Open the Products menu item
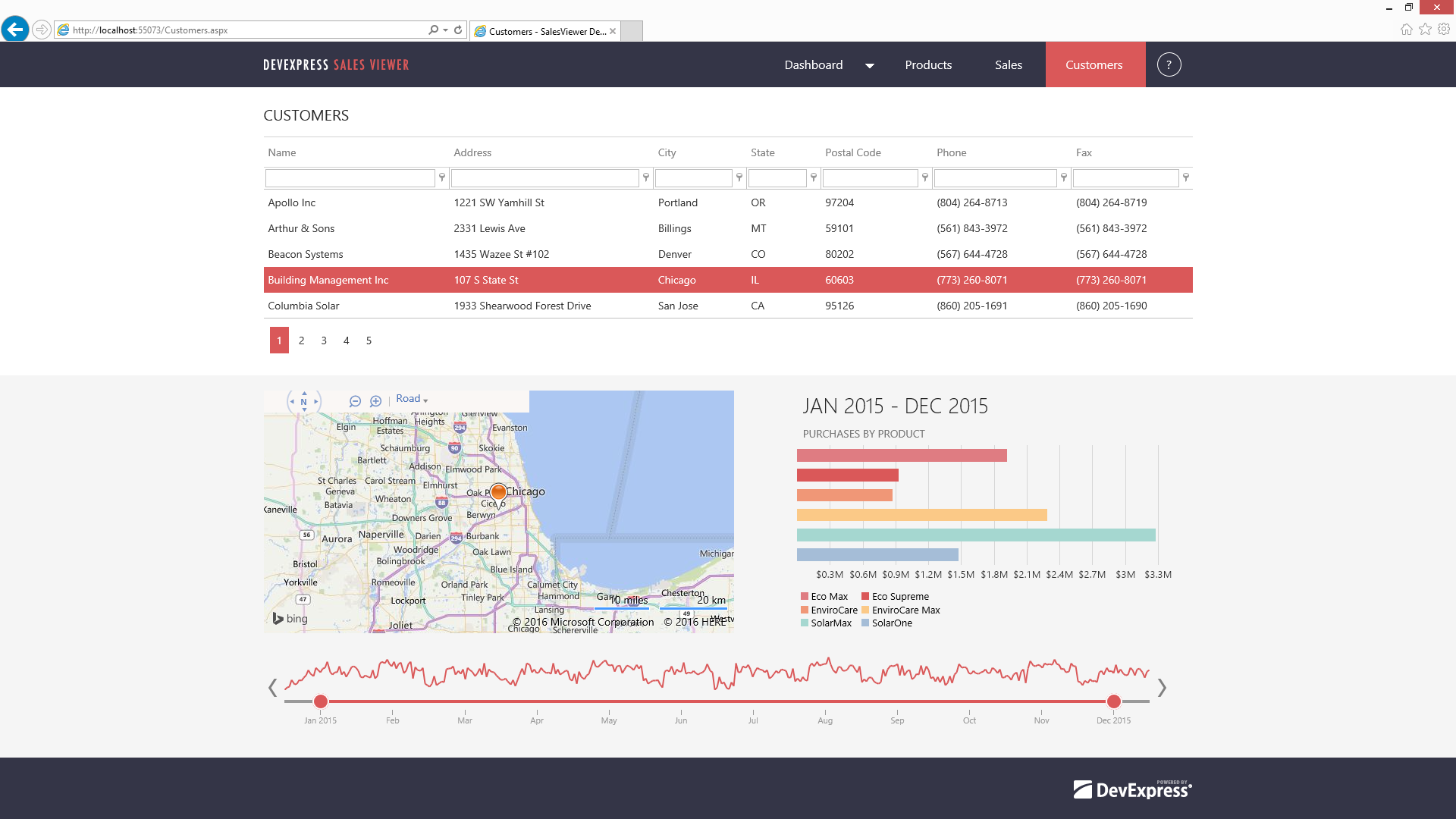Screen dimensions: 1456x819 coord(928,64)
